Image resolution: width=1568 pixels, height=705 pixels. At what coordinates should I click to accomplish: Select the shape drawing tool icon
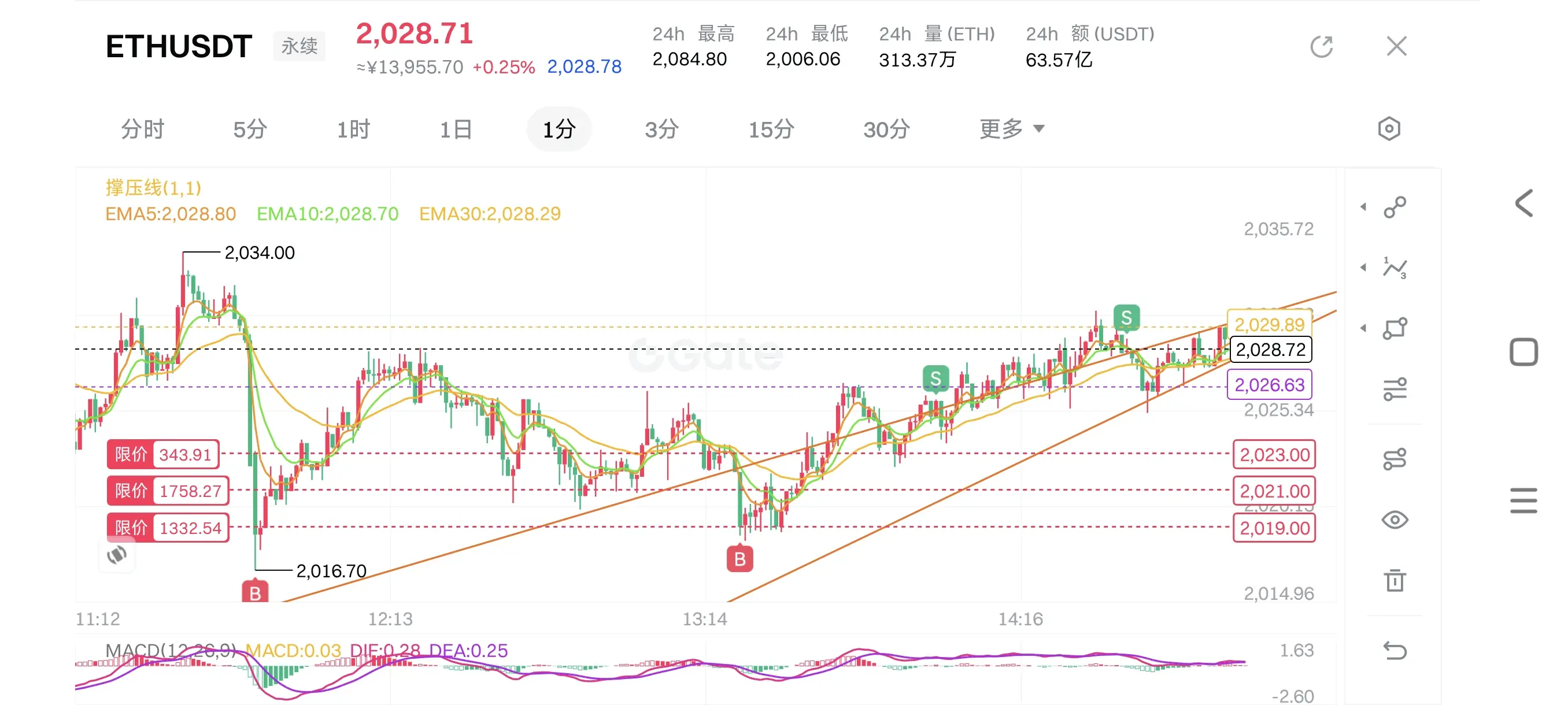[x=1395, y=328]
